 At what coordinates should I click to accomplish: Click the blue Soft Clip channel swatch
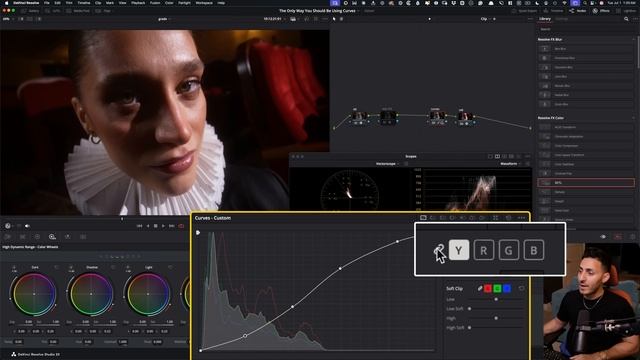[507, 289]
